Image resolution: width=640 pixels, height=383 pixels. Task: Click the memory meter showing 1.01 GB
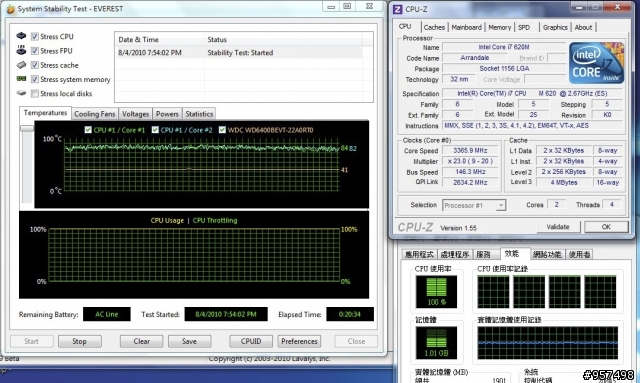pyautogui.click(x=436, y=343)
